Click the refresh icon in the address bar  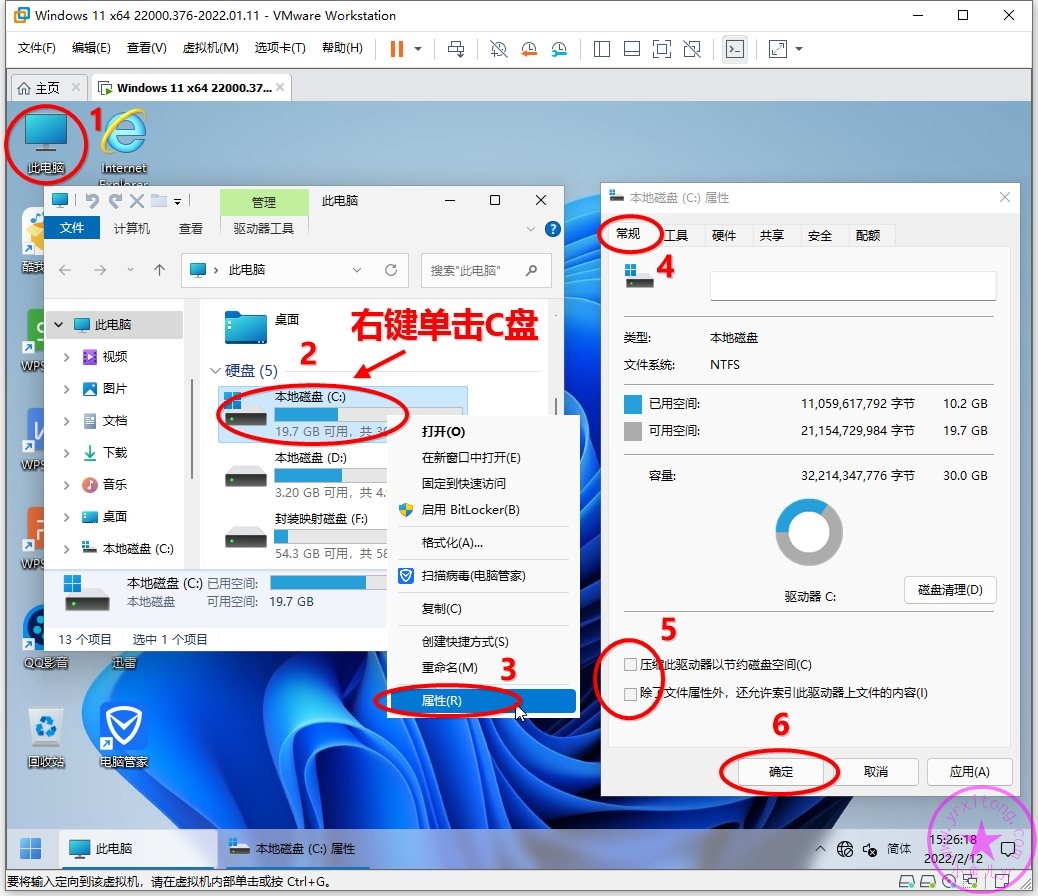[391, 270]
